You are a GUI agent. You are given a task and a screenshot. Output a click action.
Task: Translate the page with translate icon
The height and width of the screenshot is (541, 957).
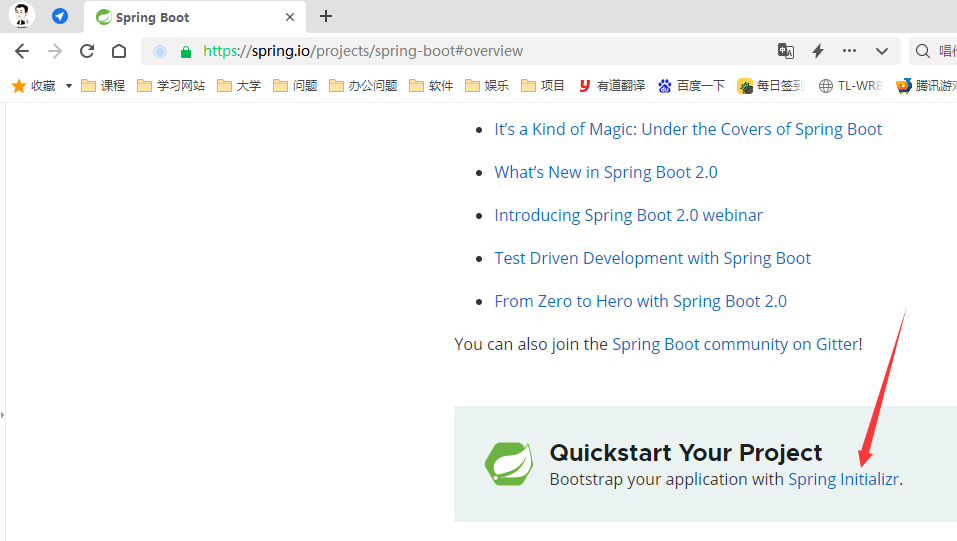(785, 51)
